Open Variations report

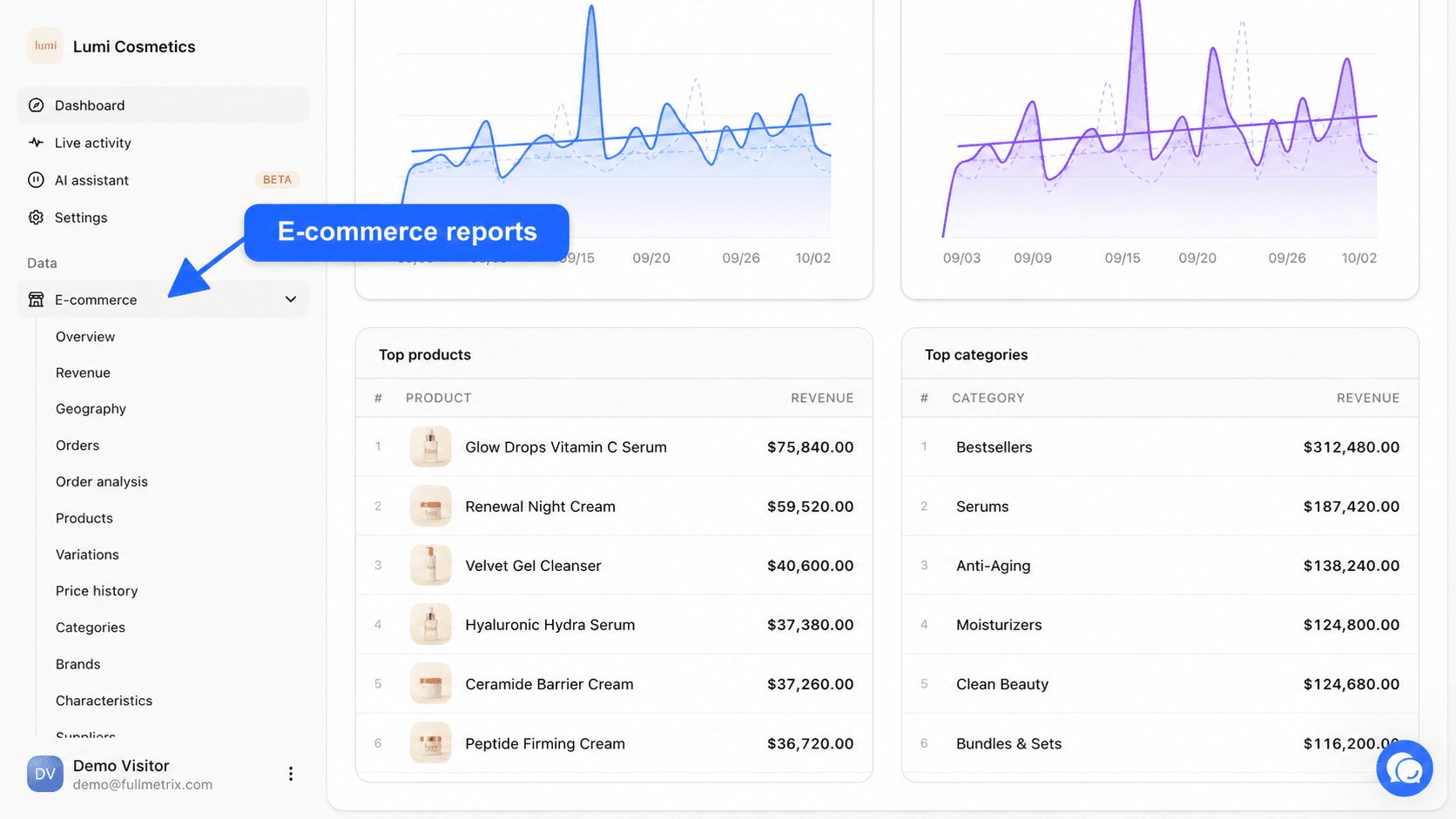87,554
